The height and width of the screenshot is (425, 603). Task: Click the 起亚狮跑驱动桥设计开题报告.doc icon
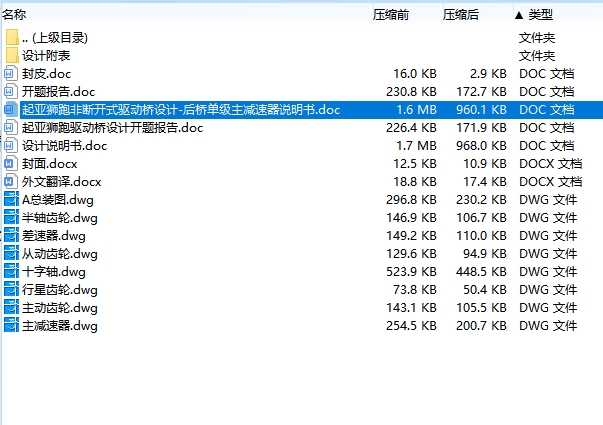point(11,128)
